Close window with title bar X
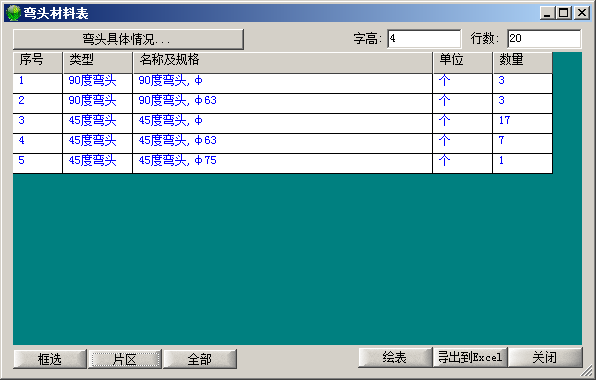596x380 pixels. (x=582, y=13)
